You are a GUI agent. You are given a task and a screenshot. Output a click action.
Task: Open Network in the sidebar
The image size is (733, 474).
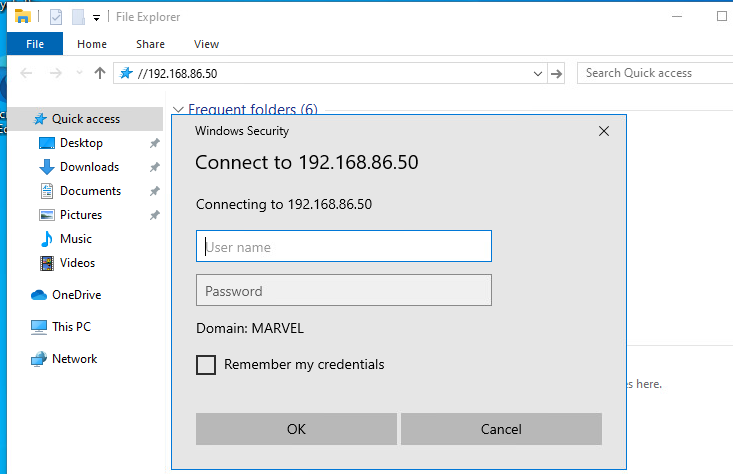click(x=74, y=359)
